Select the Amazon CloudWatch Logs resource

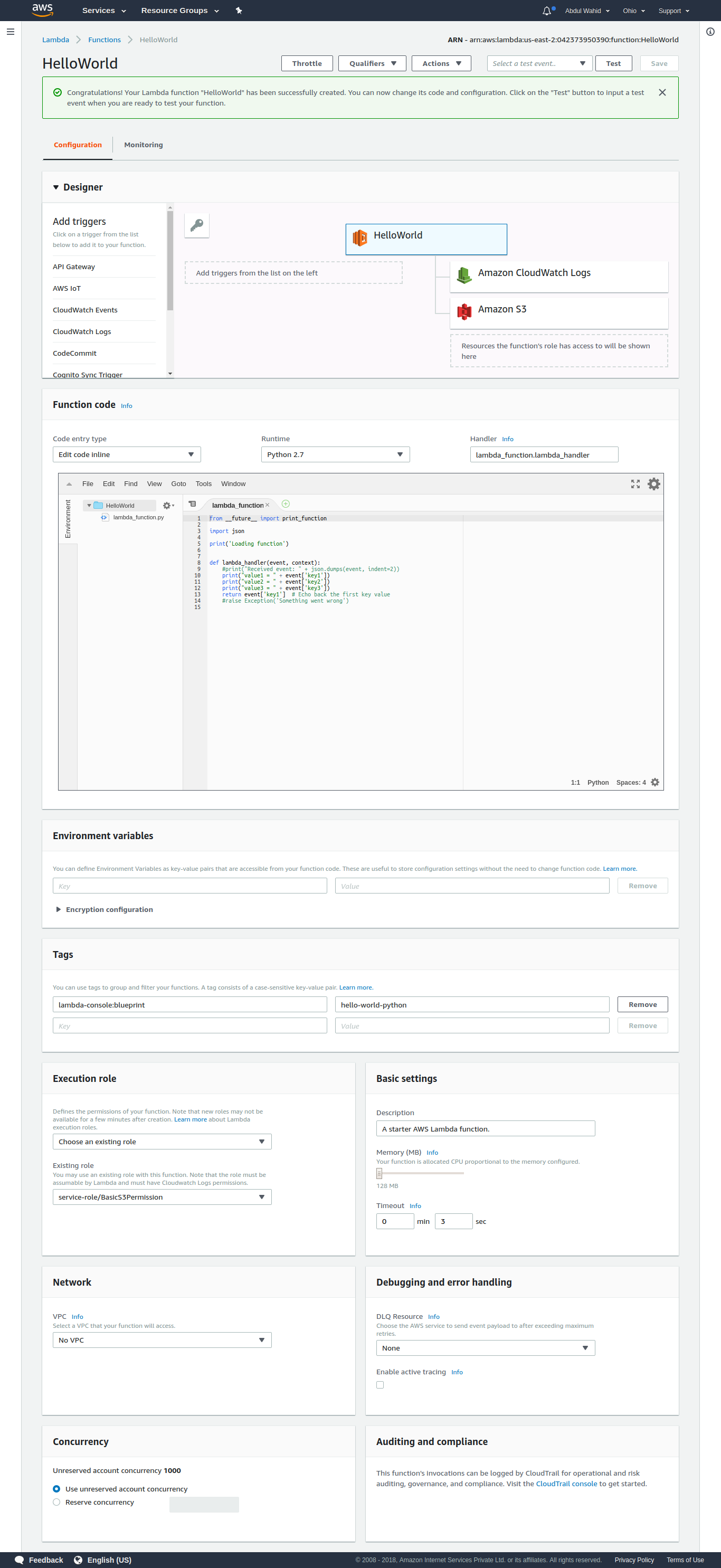click(x=558, y=277)
